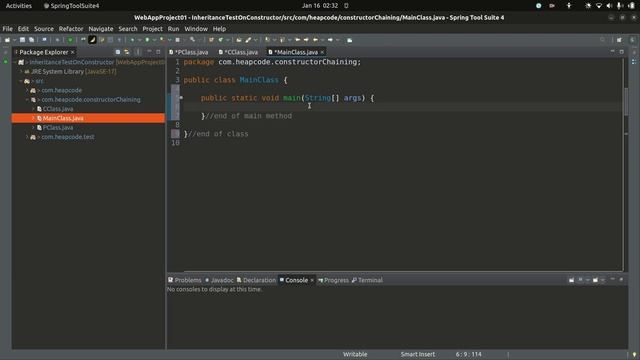Toggle Link with Editor in Package Explorer
Image resolution: width=640 pixels, height=360 pixels.
(127, 52)
